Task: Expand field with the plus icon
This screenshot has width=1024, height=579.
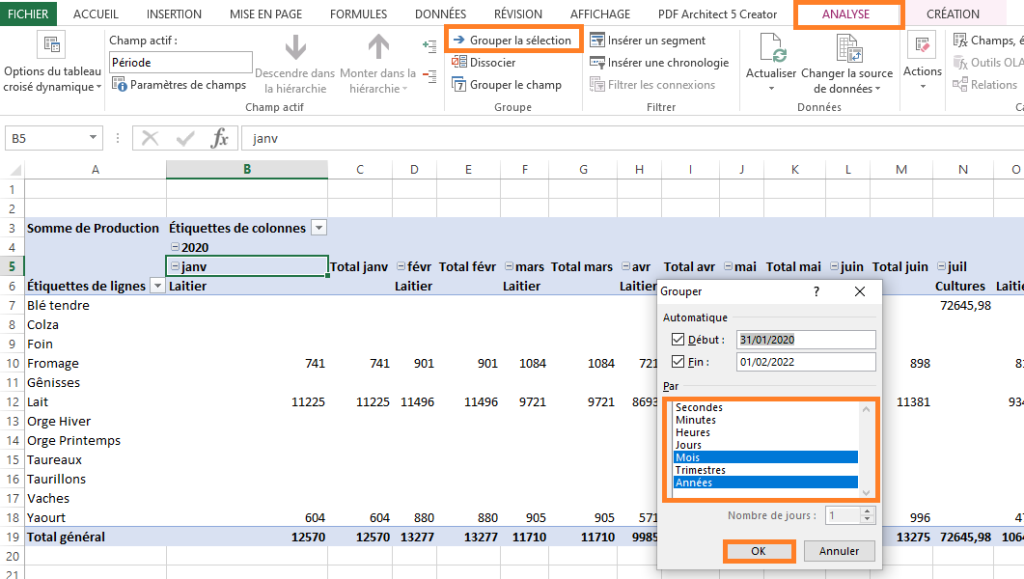Action: coord(429,45)
